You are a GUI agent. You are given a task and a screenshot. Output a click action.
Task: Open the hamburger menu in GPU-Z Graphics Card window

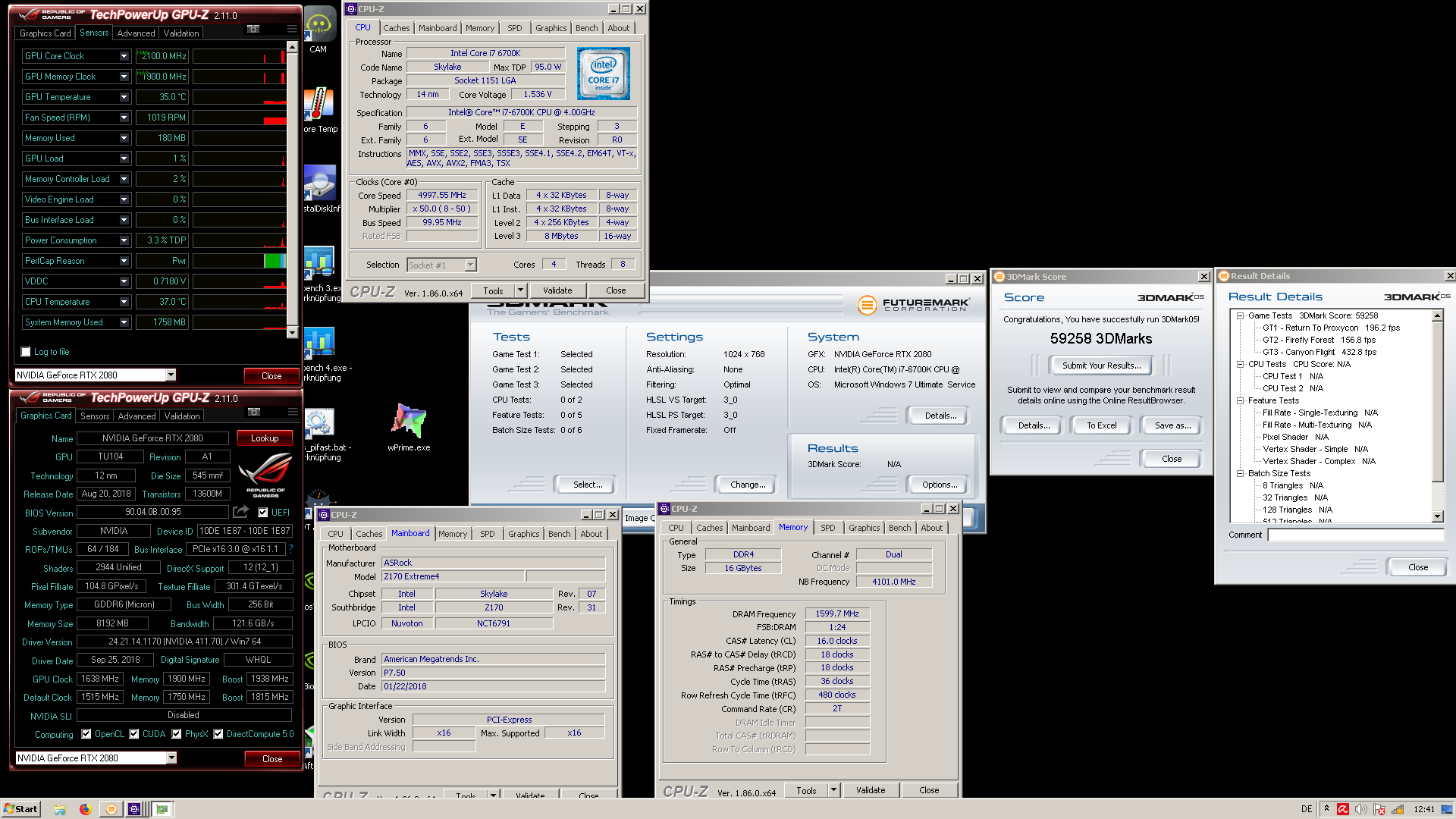293,412
